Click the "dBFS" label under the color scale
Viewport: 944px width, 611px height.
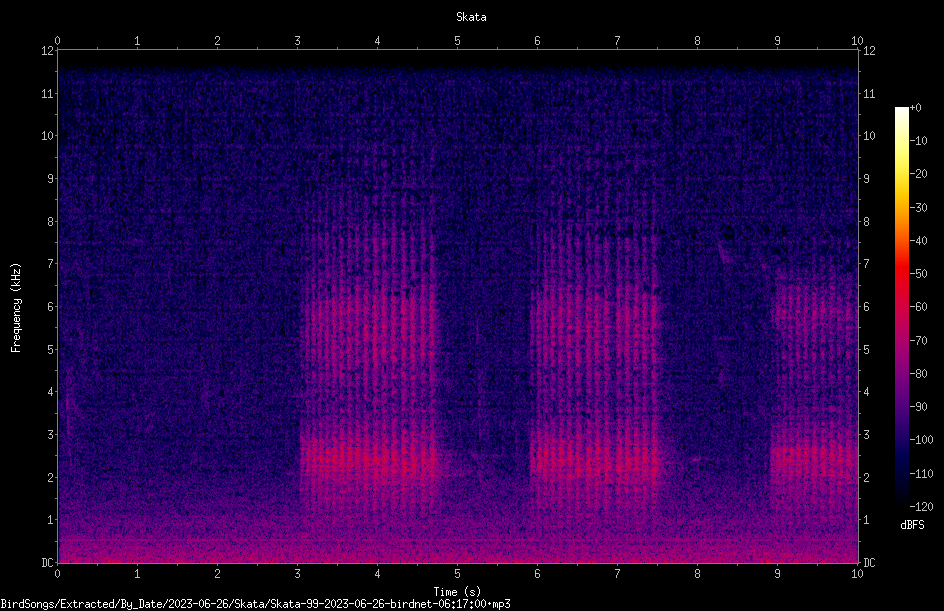[x=912, y=525]
